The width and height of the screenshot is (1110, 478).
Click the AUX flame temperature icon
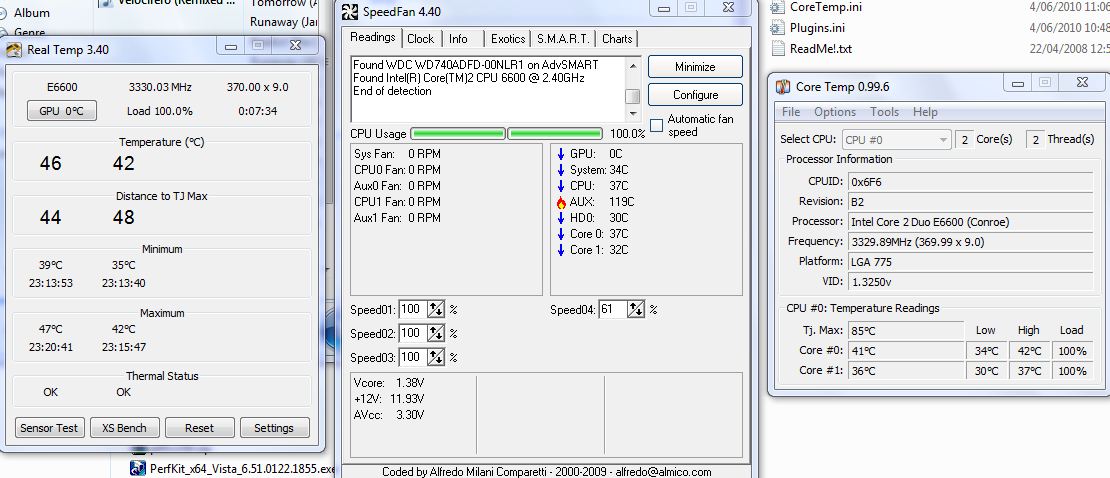(561, 202)
